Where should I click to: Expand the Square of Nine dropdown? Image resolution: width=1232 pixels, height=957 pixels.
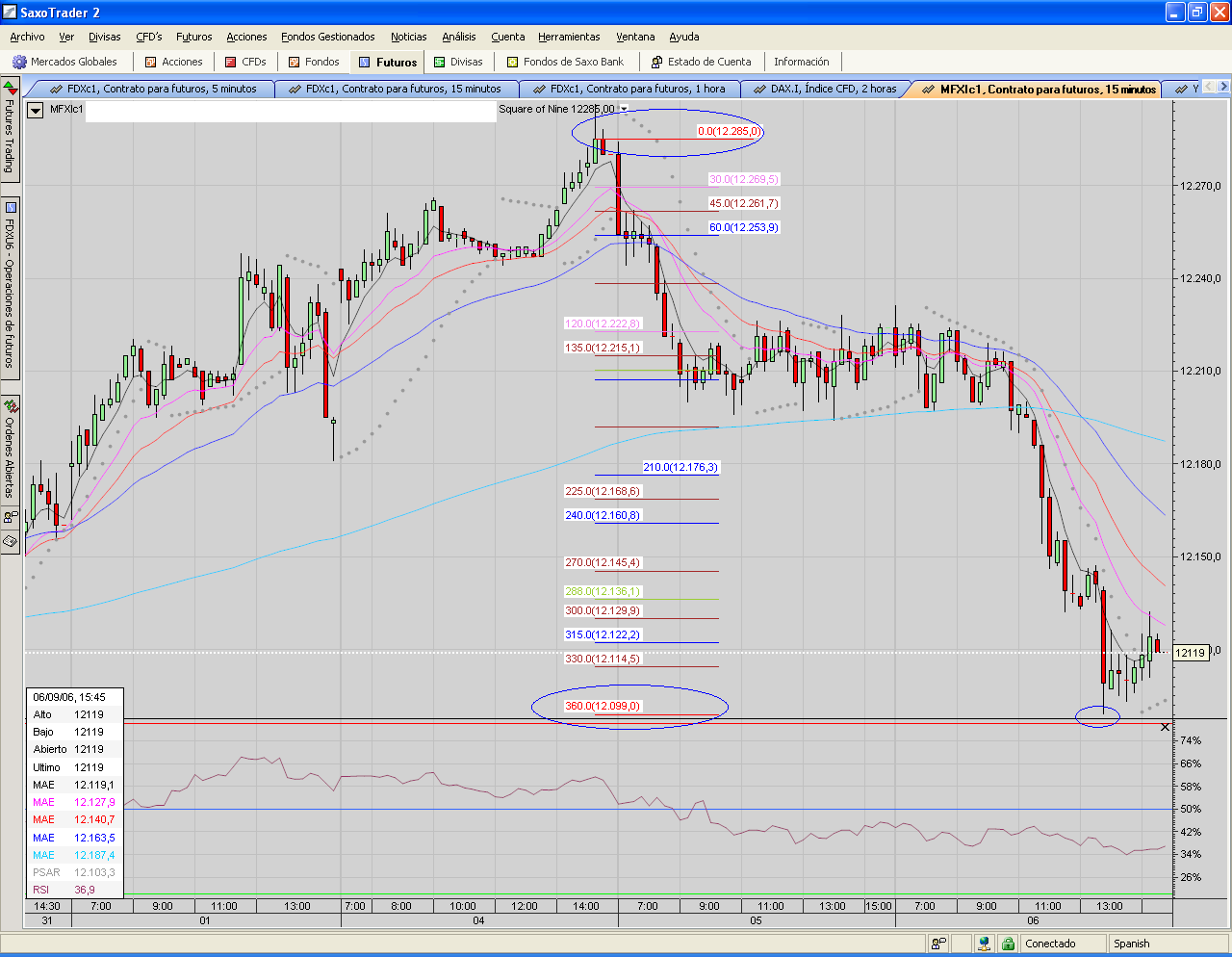click(624, 110)
